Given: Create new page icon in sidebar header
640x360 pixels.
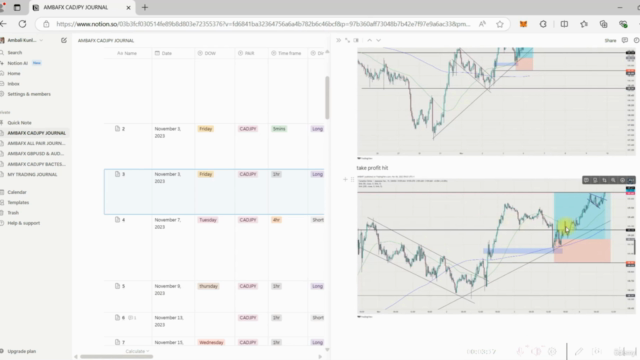Looking at the screenshot, I should tap(64, 40).
